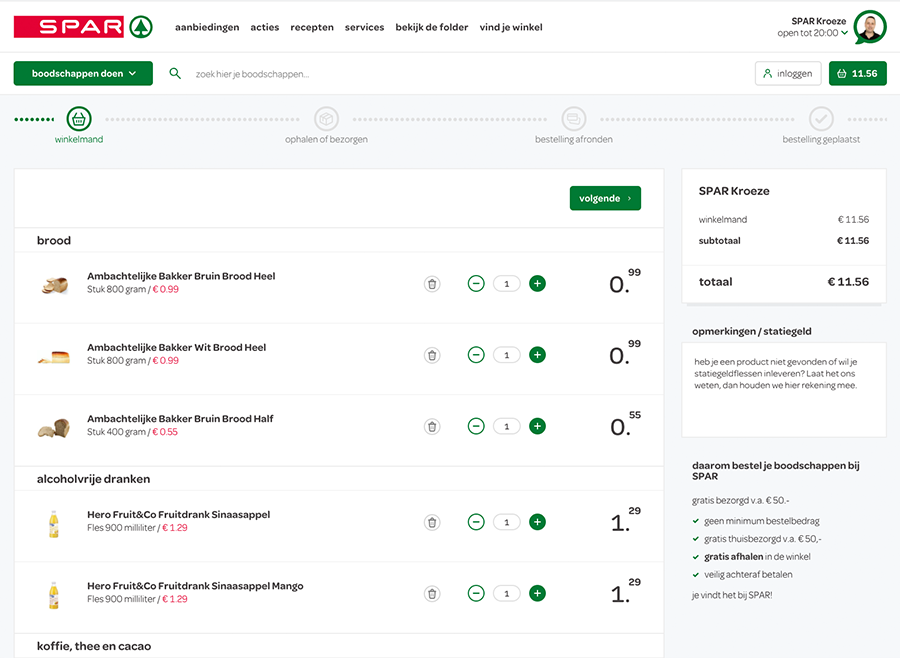Decrease quantity of Wit Brood Heel

[x=476, y=355]
